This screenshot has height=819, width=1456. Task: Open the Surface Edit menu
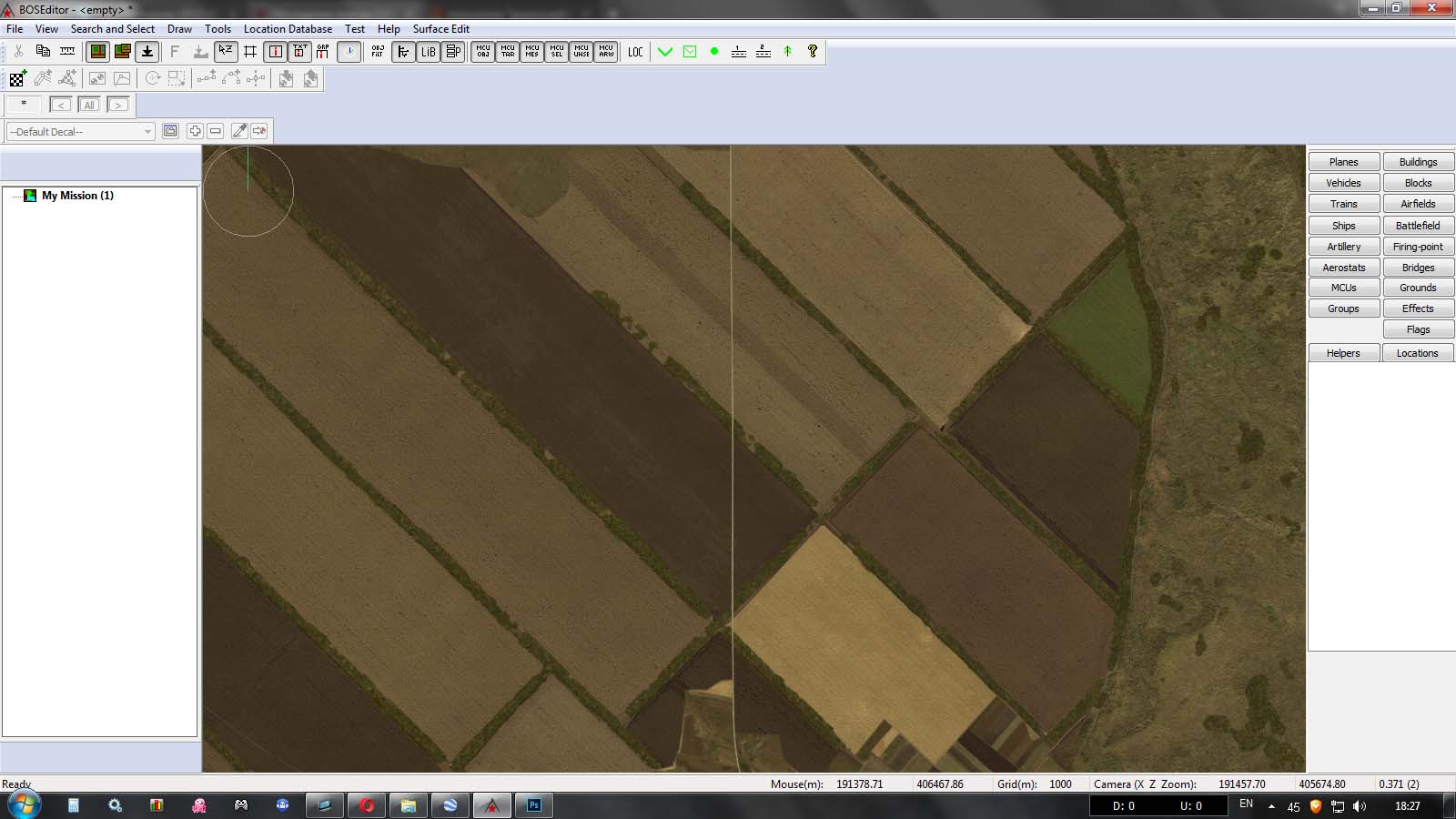pyautogui.click(x=440, y=29)
